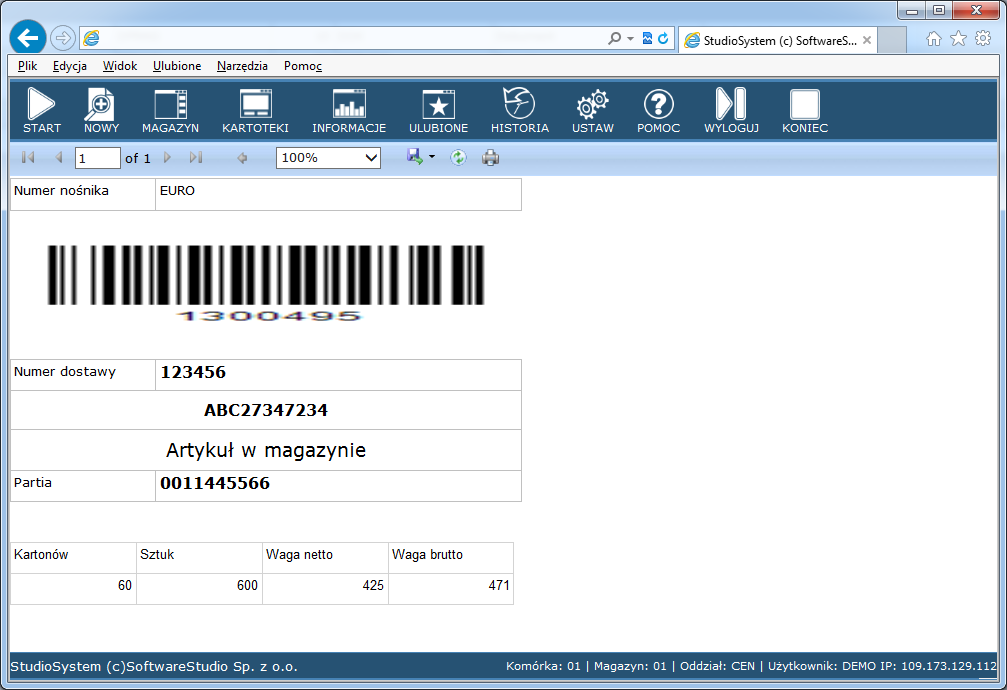Click the current page number field
This screenshot has width=1007, height=690.
pyautogui.click(x=98, y=158)
